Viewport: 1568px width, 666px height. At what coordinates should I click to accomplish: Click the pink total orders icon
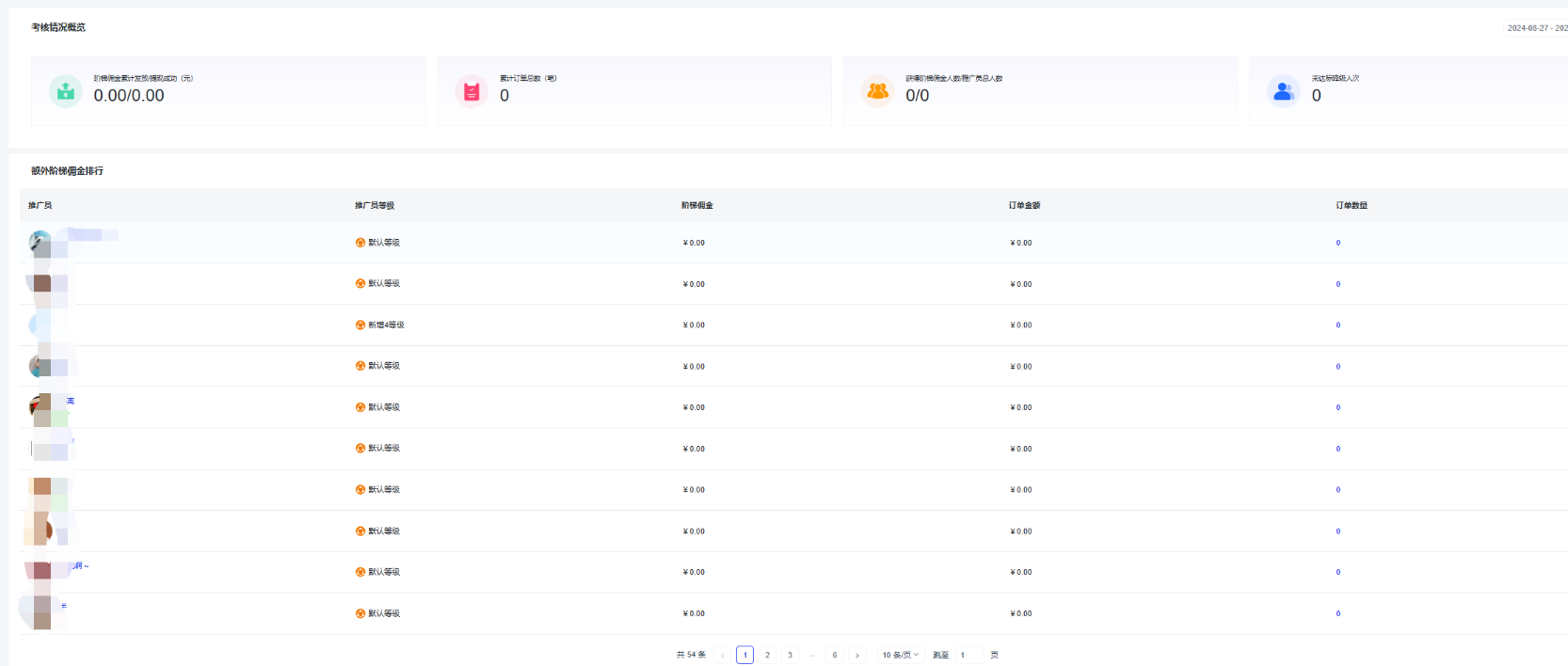[472, 91]
